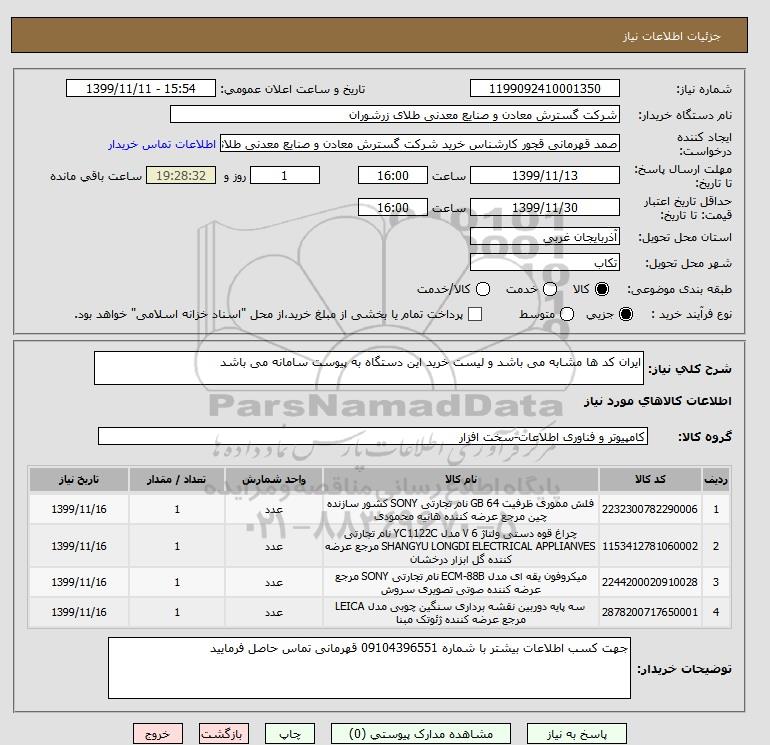Click the need date of row 1
The width and height of the screenshot is (770, 745).
79,509
